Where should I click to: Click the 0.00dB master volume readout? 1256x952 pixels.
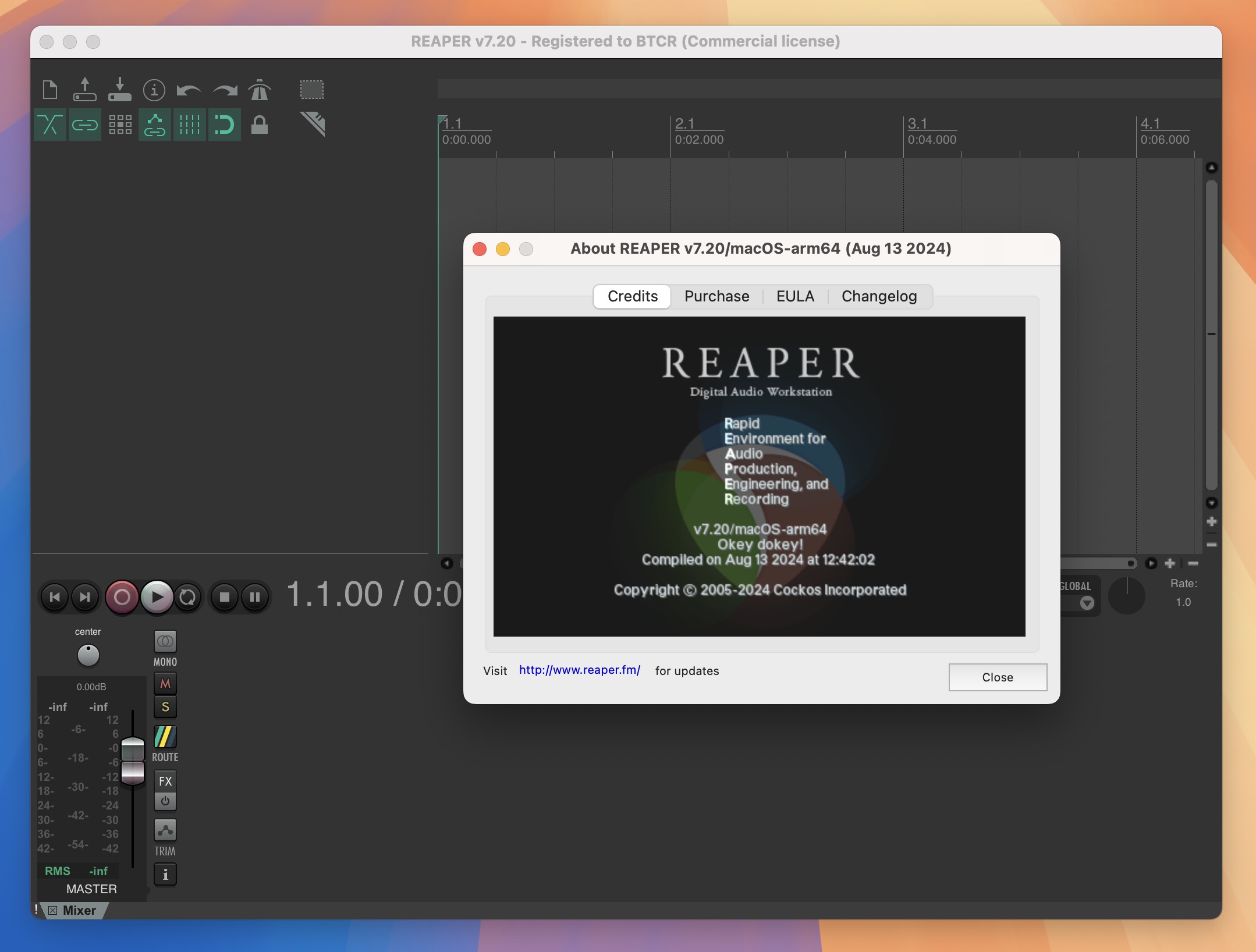91,687
